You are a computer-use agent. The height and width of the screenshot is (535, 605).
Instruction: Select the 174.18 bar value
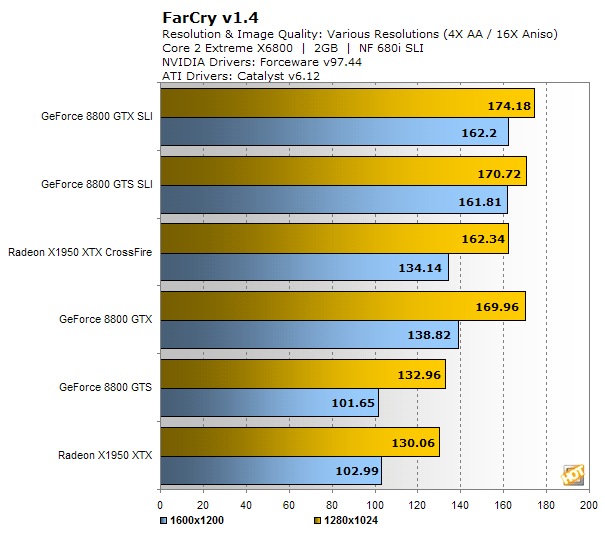tap(509, 106)
